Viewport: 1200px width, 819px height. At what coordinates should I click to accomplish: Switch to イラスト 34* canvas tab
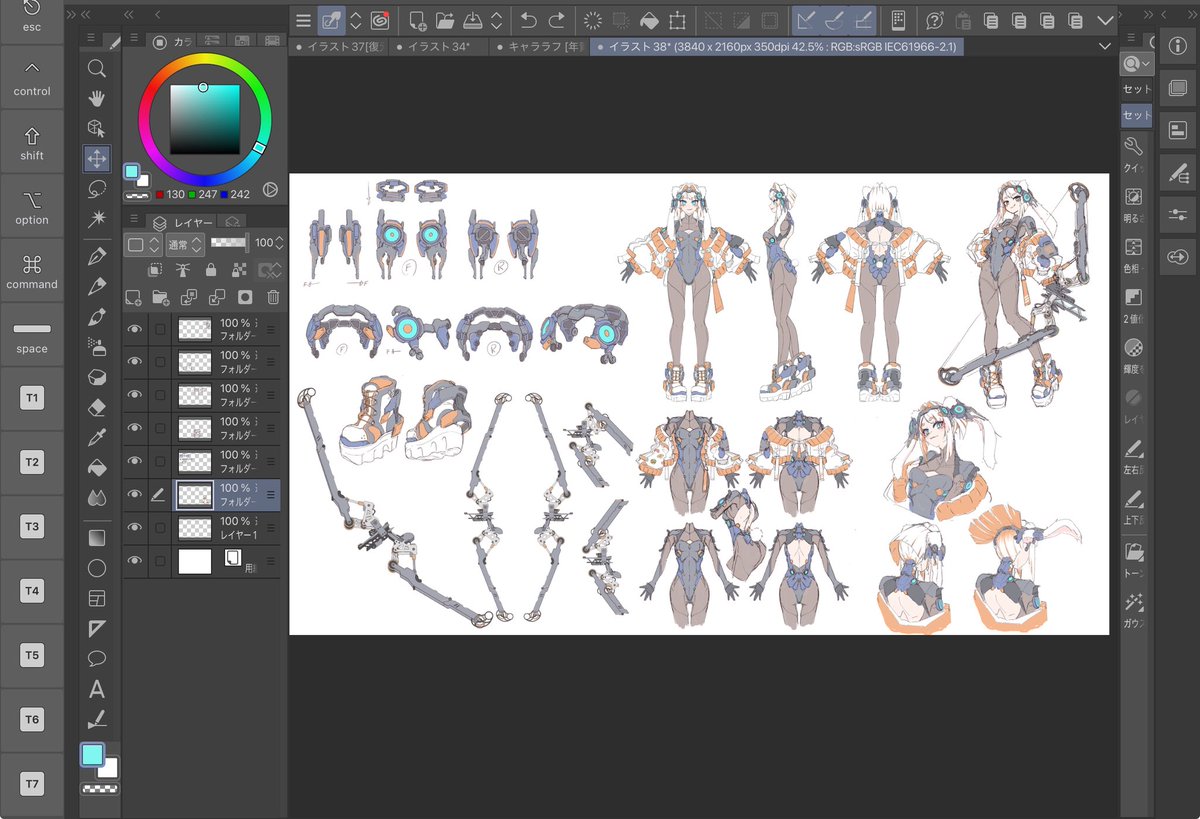click(440, 46)
